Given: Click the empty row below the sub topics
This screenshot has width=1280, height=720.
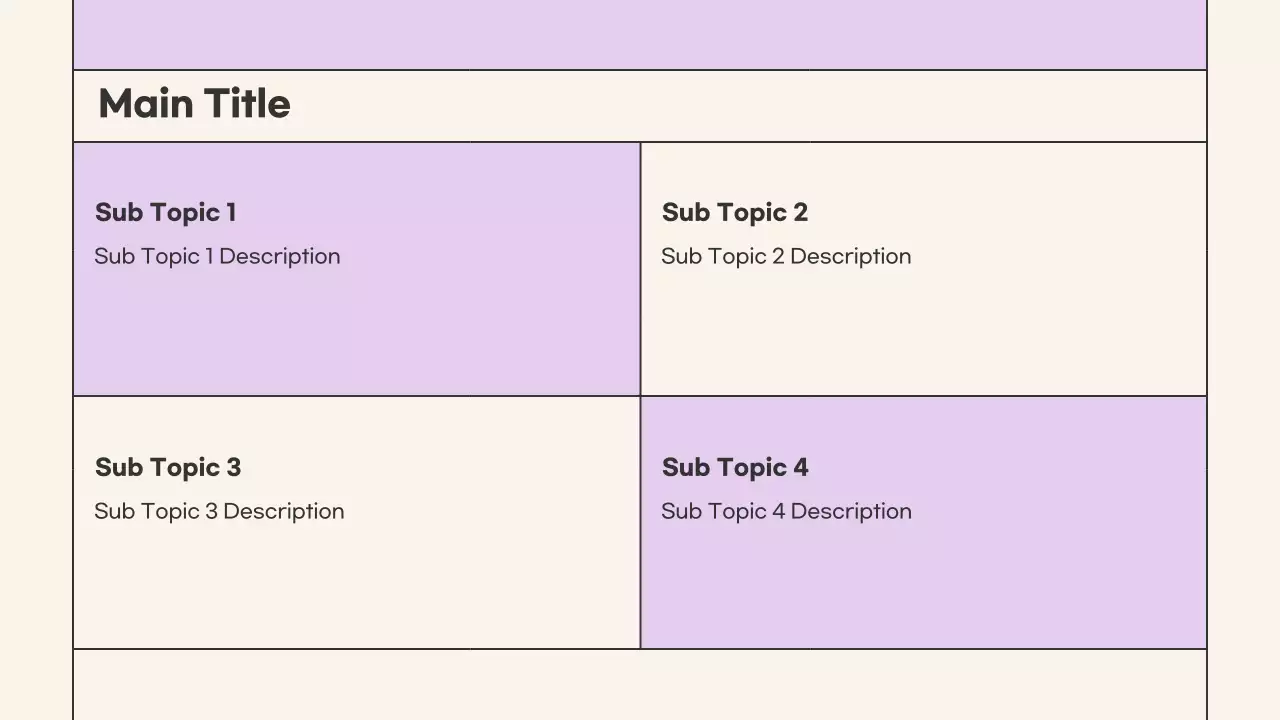Looking at the screenshot, I should (x=640, y=685).
